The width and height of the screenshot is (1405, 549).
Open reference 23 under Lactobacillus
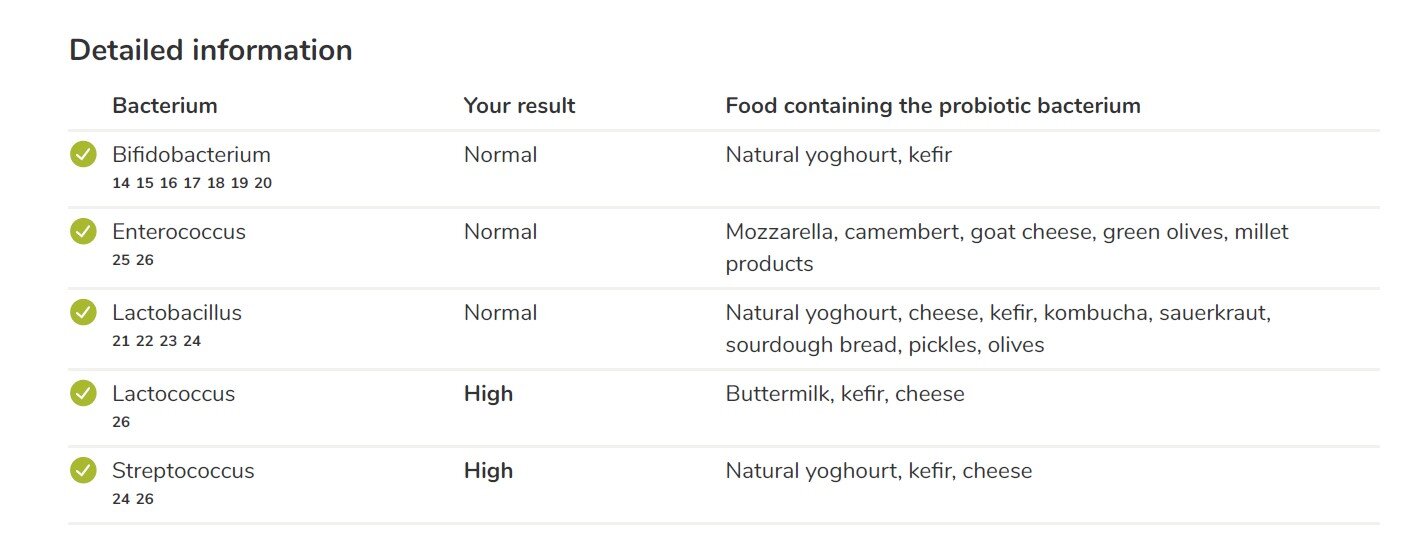168,341
